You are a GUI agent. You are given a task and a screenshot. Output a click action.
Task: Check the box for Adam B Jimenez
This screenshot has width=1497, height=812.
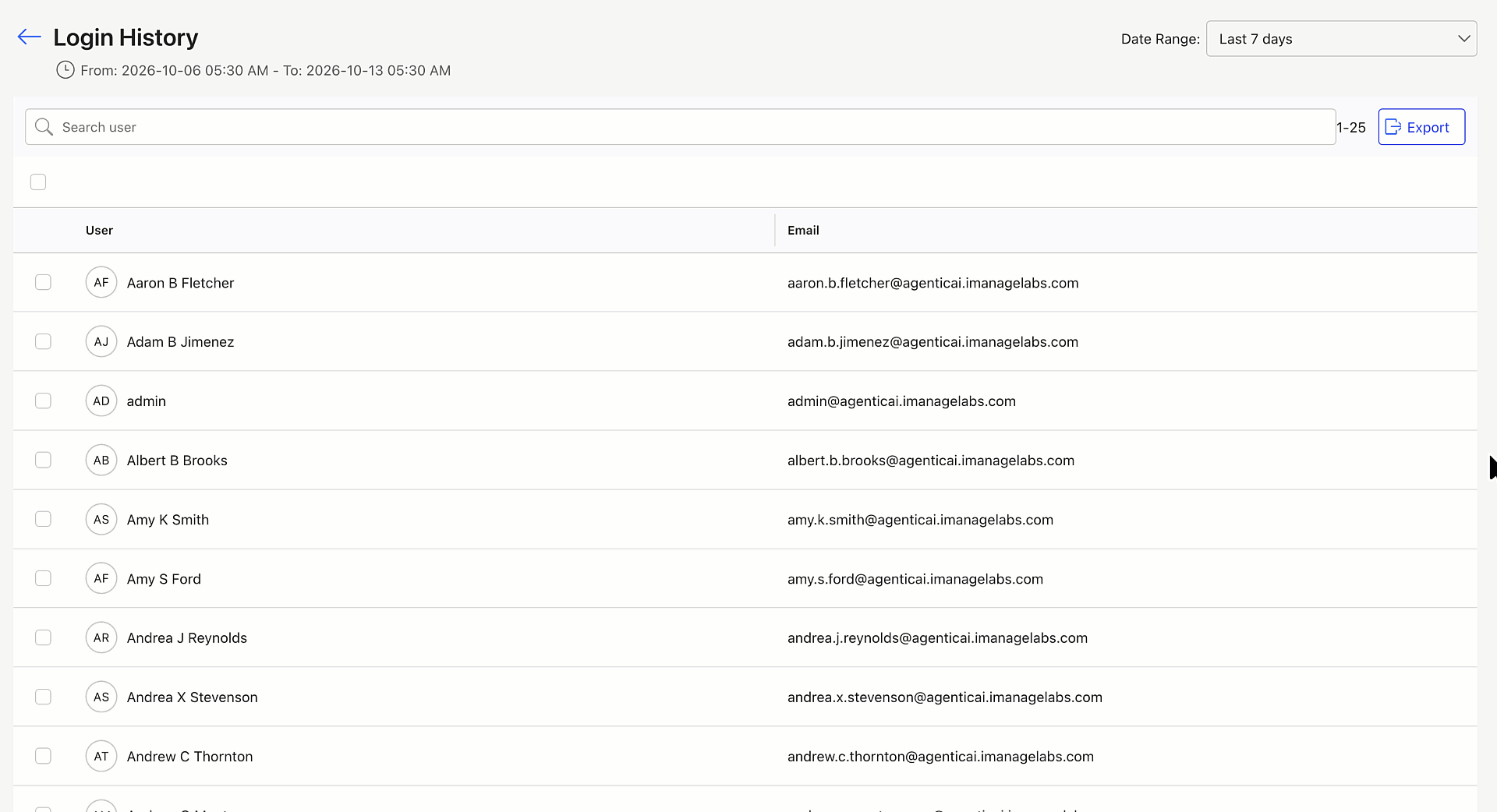click(x=43, y=341)
